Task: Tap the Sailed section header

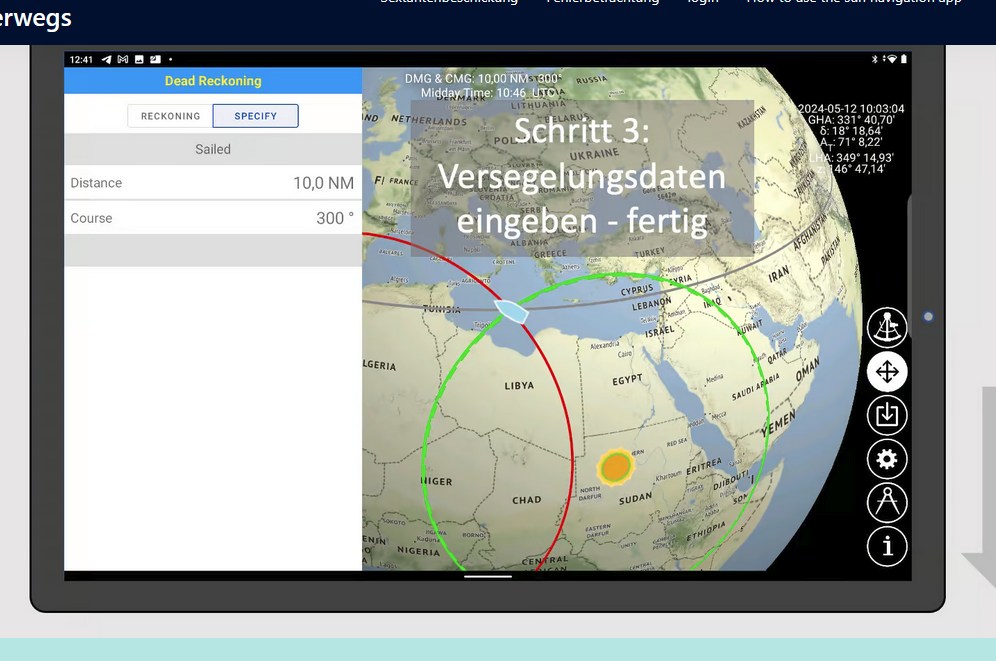Action: pos(213,149)
